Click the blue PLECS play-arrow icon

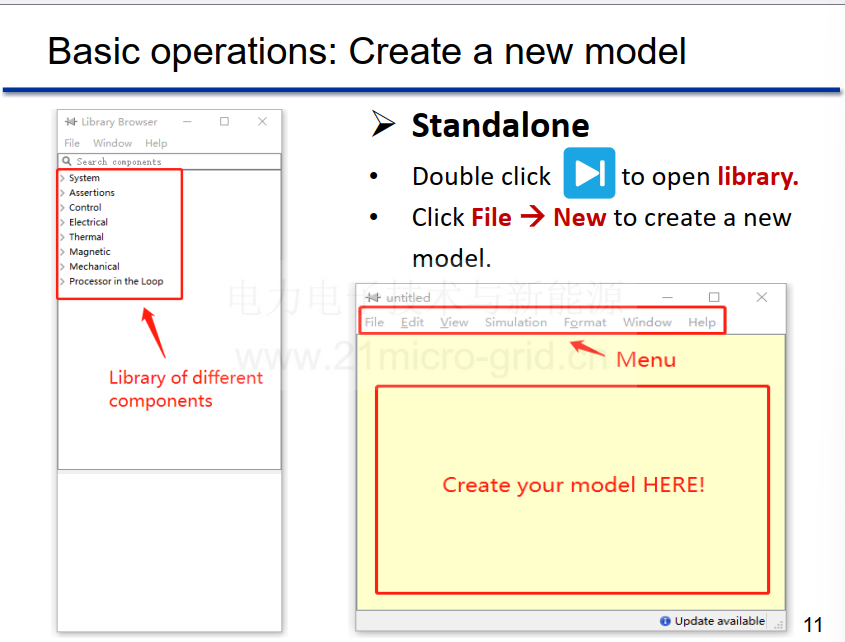(589, 173)
